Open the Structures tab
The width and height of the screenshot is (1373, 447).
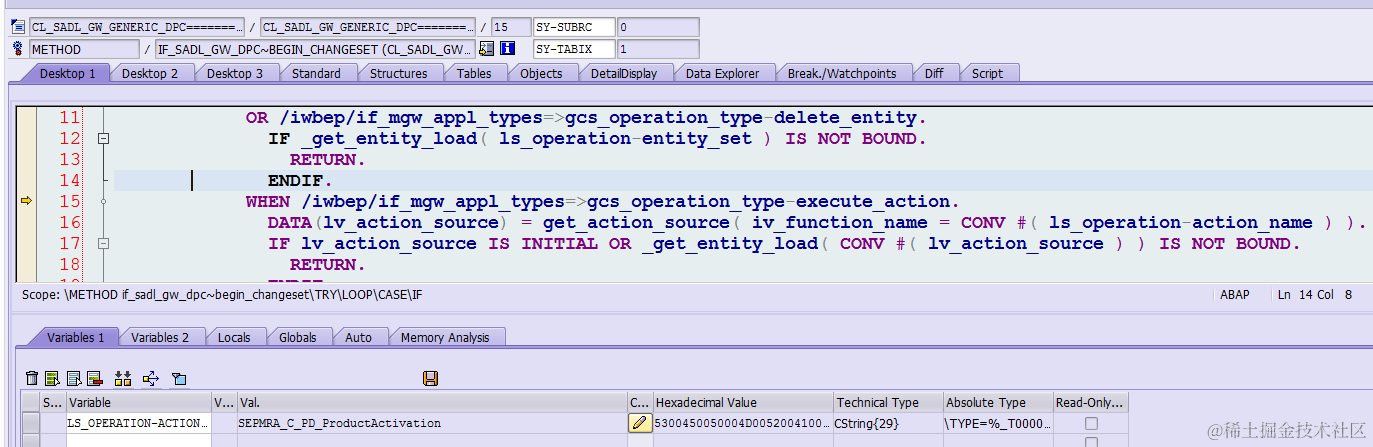point(398,73)
